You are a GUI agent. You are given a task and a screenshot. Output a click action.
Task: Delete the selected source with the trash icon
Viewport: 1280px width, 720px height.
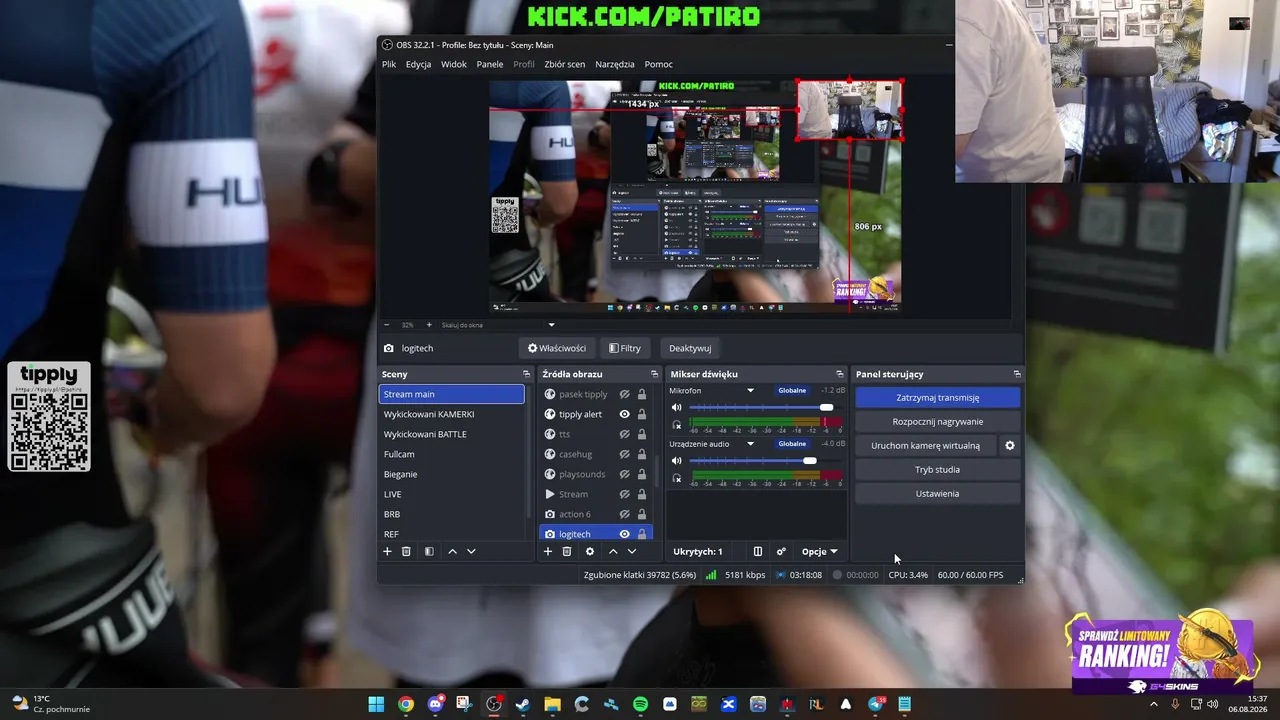[x=566, y=551]
